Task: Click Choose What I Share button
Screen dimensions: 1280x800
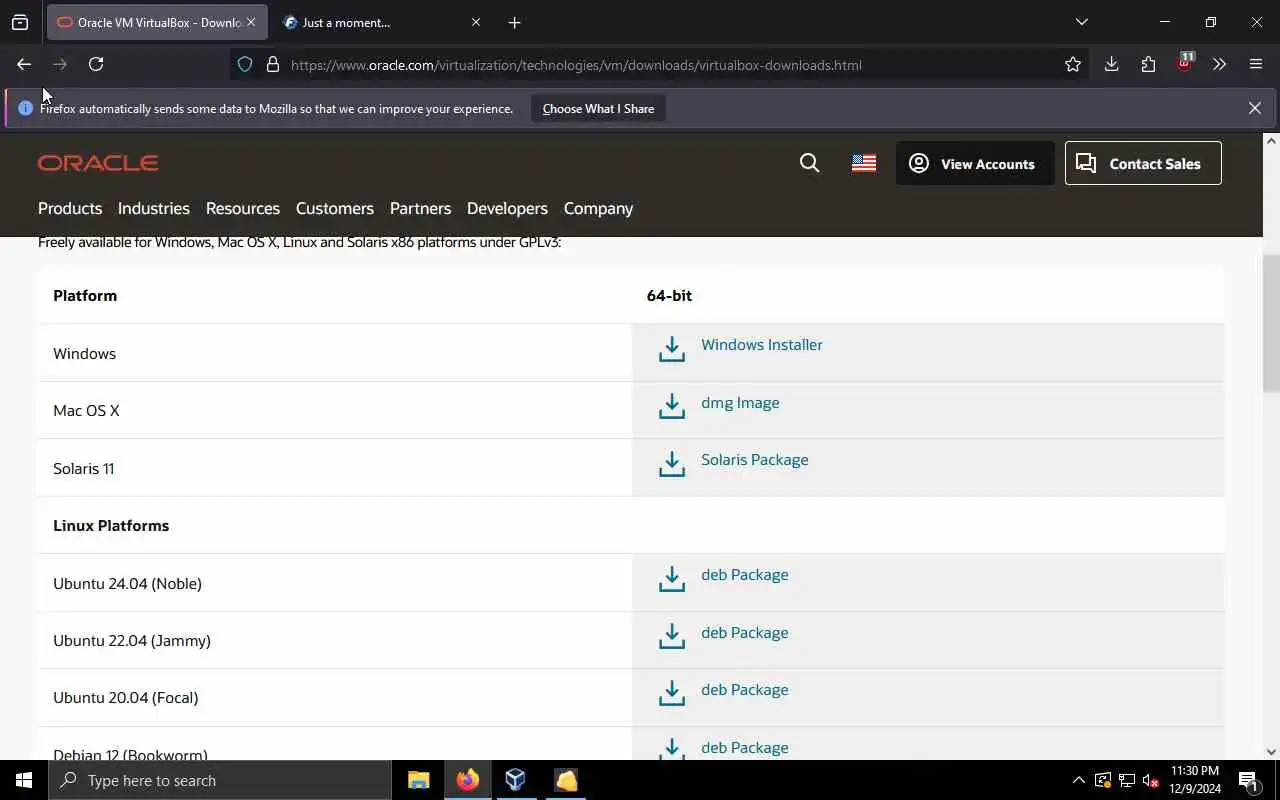Action: (x=598, y=108)
